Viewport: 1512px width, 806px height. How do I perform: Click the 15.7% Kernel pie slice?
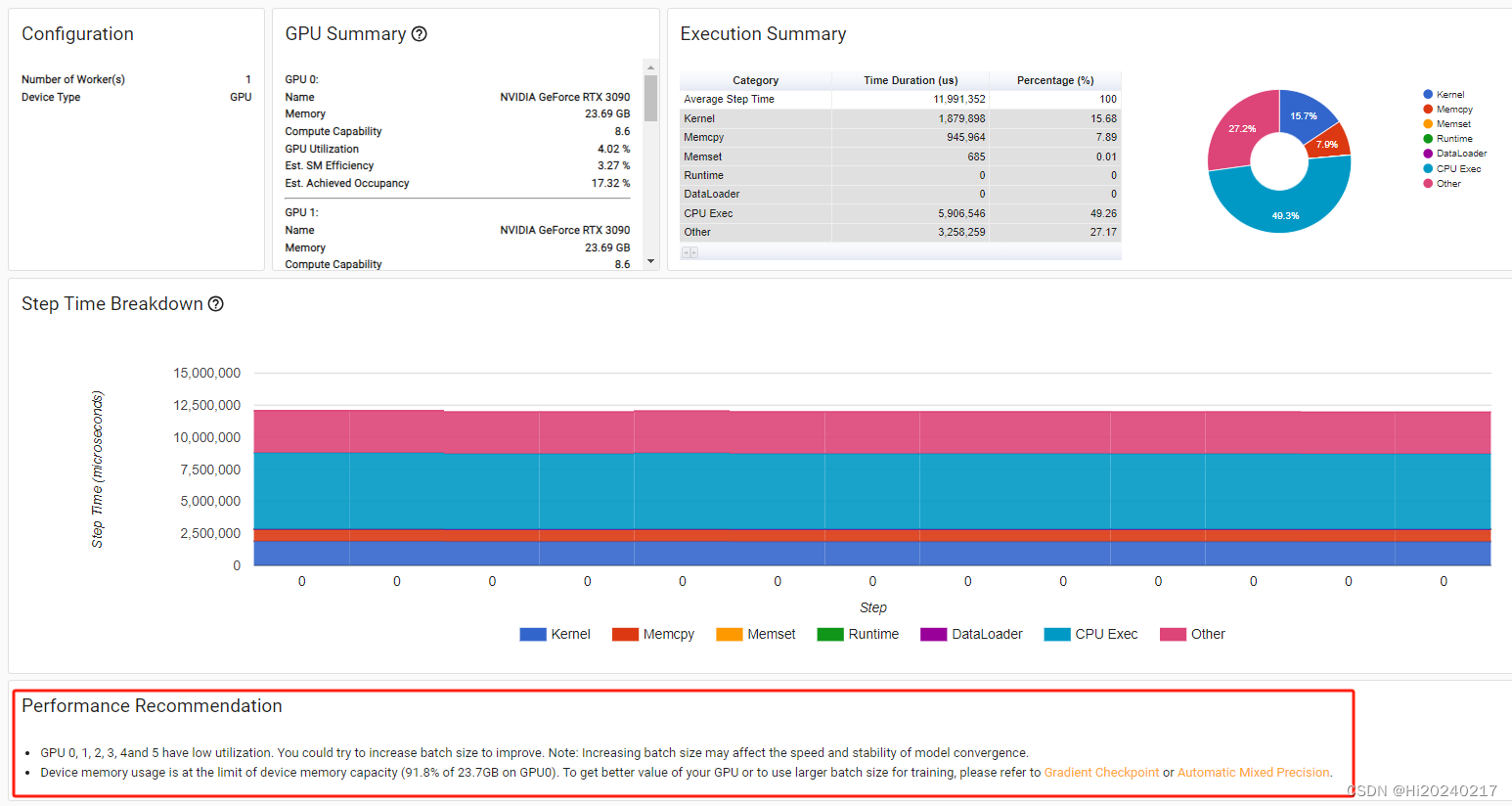pos(1304,114)
